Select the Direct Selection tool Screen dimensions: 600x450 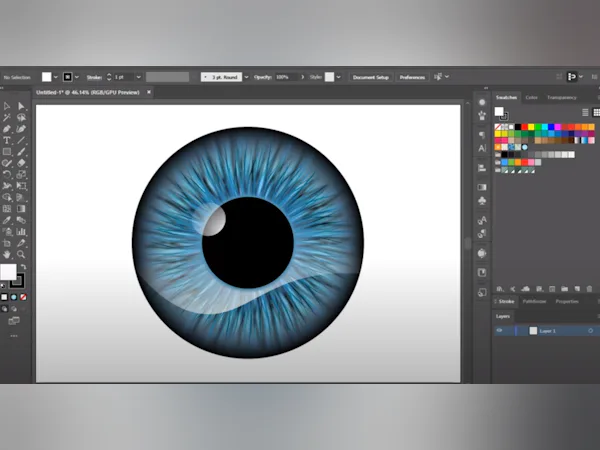pyautogui.click(x=21, y=106)
